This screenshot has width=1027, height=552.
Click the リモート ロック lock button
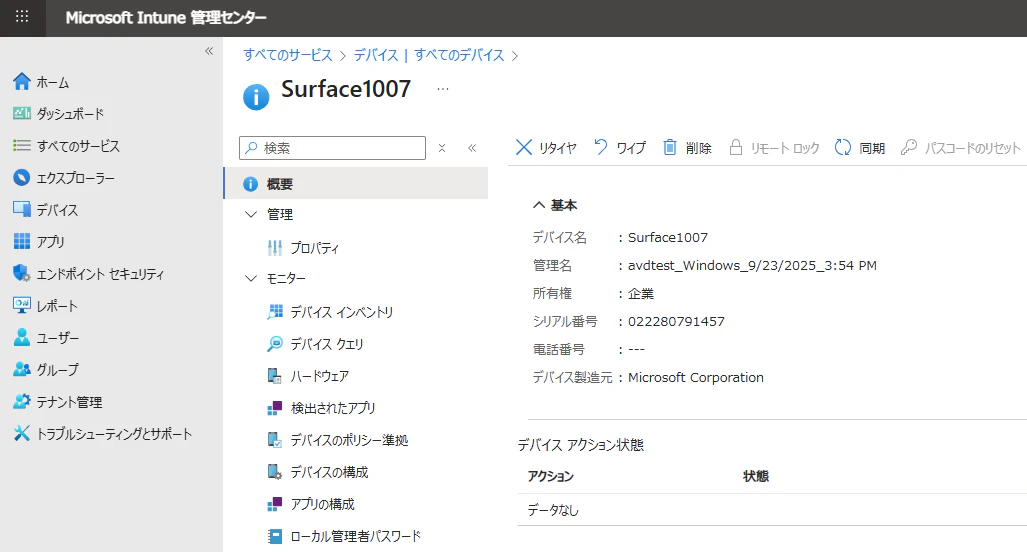774,148
